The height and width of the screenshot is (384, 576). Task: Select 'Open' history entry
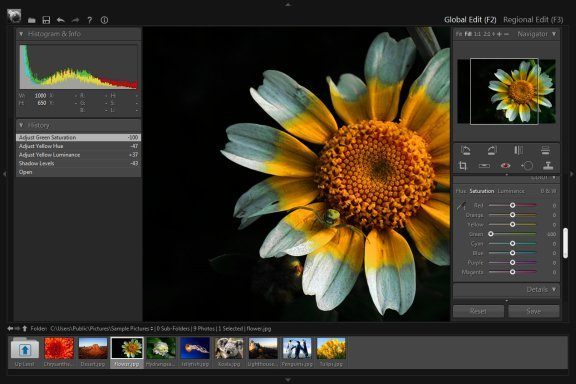coord(78,172)
